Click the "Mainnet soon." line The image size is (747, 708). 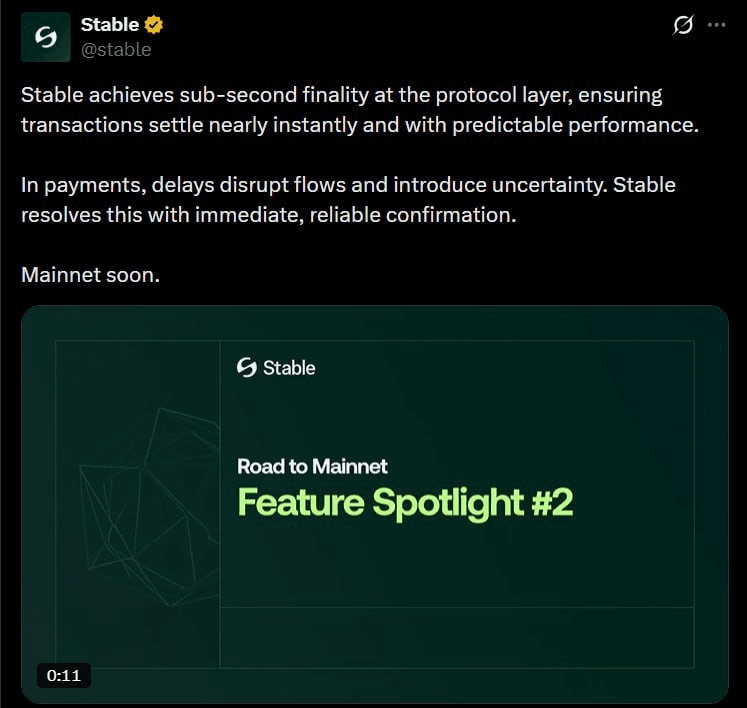pyautogui.click(x=90, y=275)
